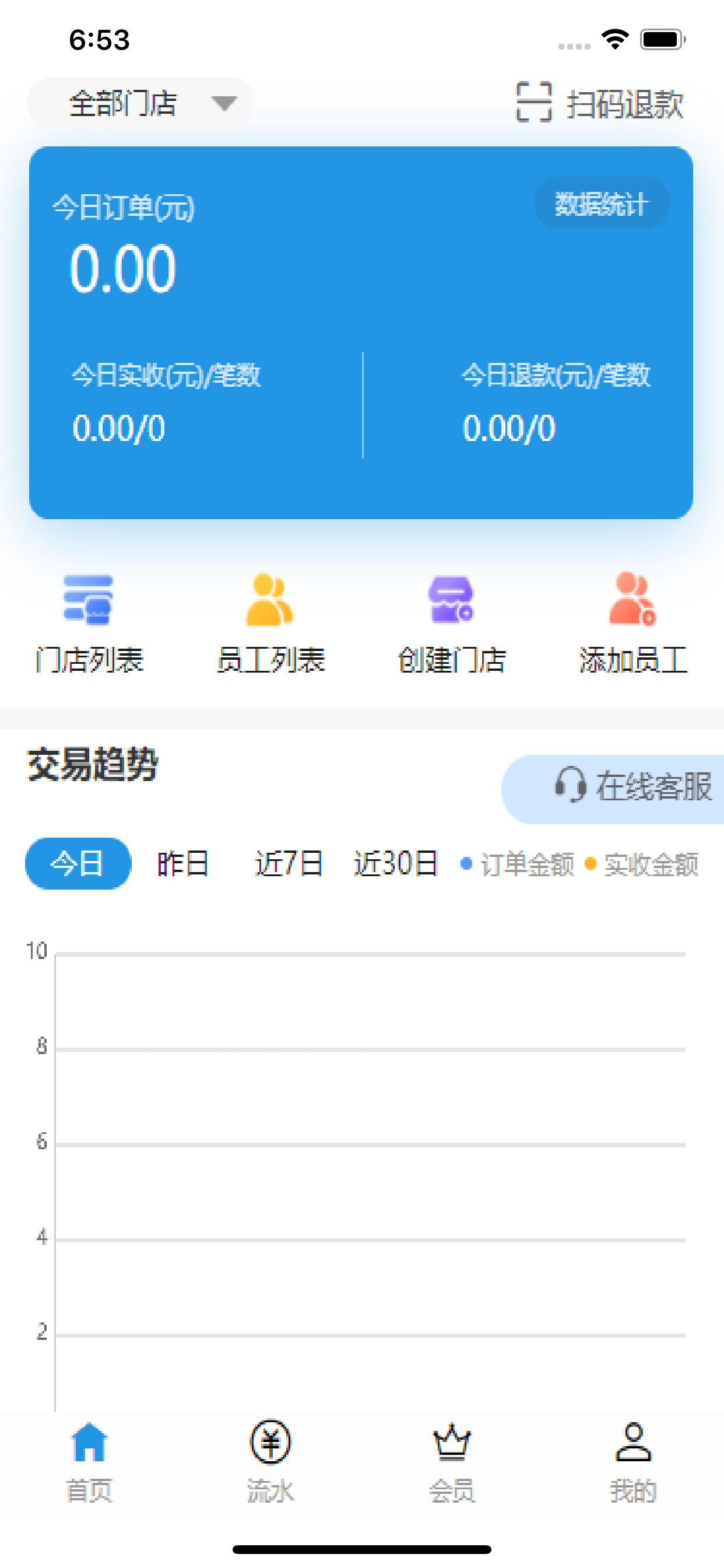724x1568 pixels.
Task: Open the 会员 members tab
Action: (x=451, y=1462)
